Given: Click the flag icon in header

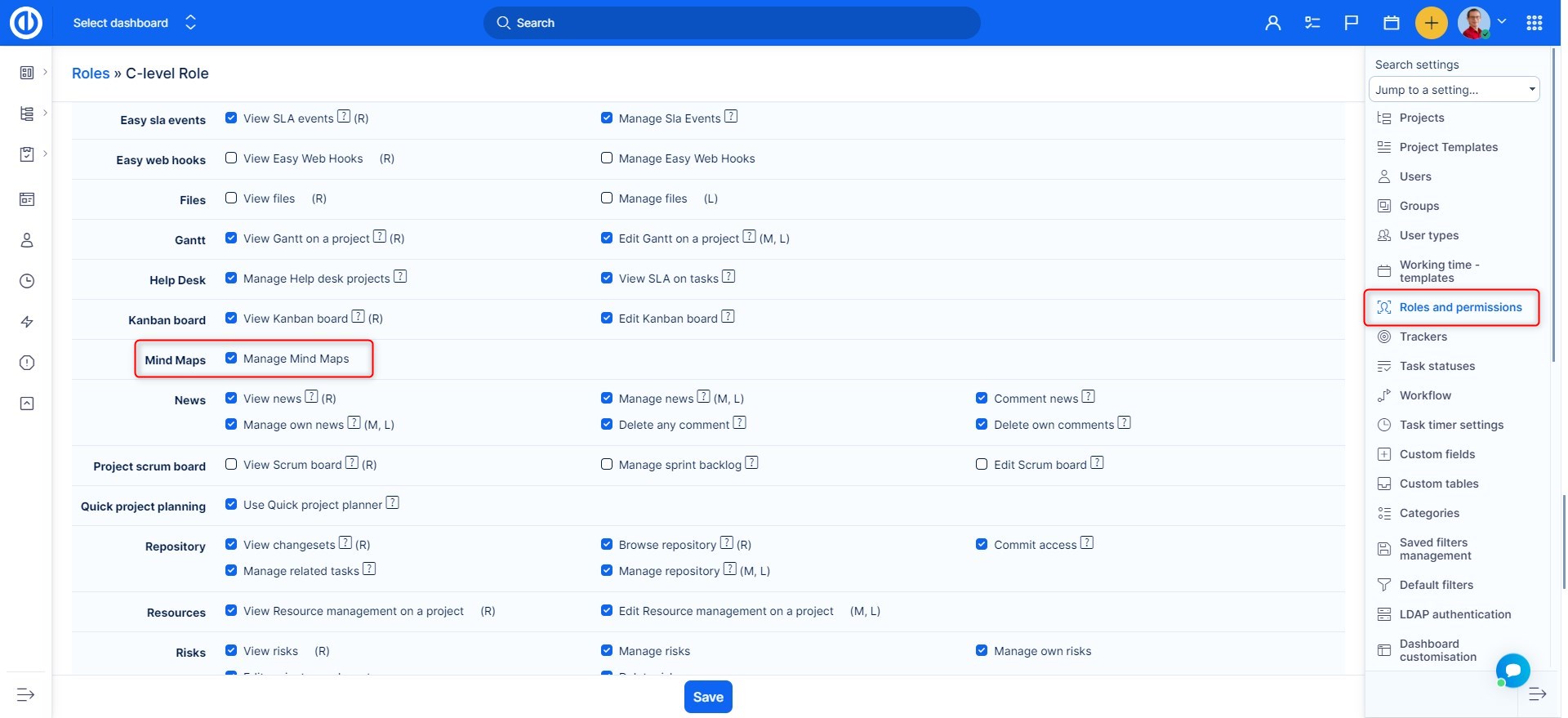Looking at the screenshot, I should (x=1352, y=23).
